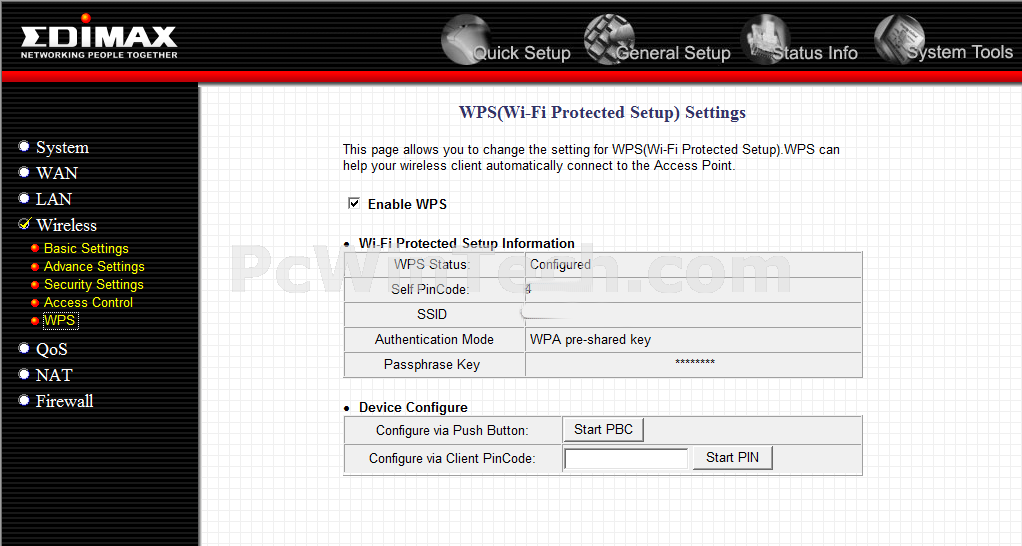
Task: Click the 'Enable WPS' label
Action: click(x=407, y=204)
